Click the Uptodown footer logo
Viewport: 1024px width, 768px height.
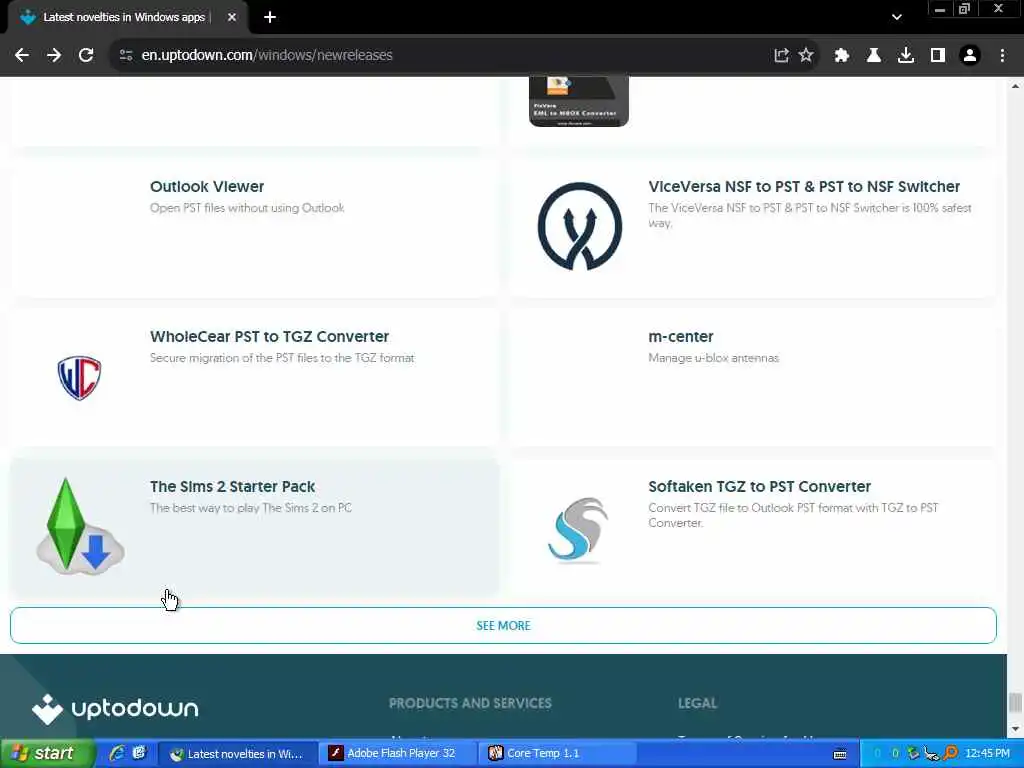pos(115,709)
